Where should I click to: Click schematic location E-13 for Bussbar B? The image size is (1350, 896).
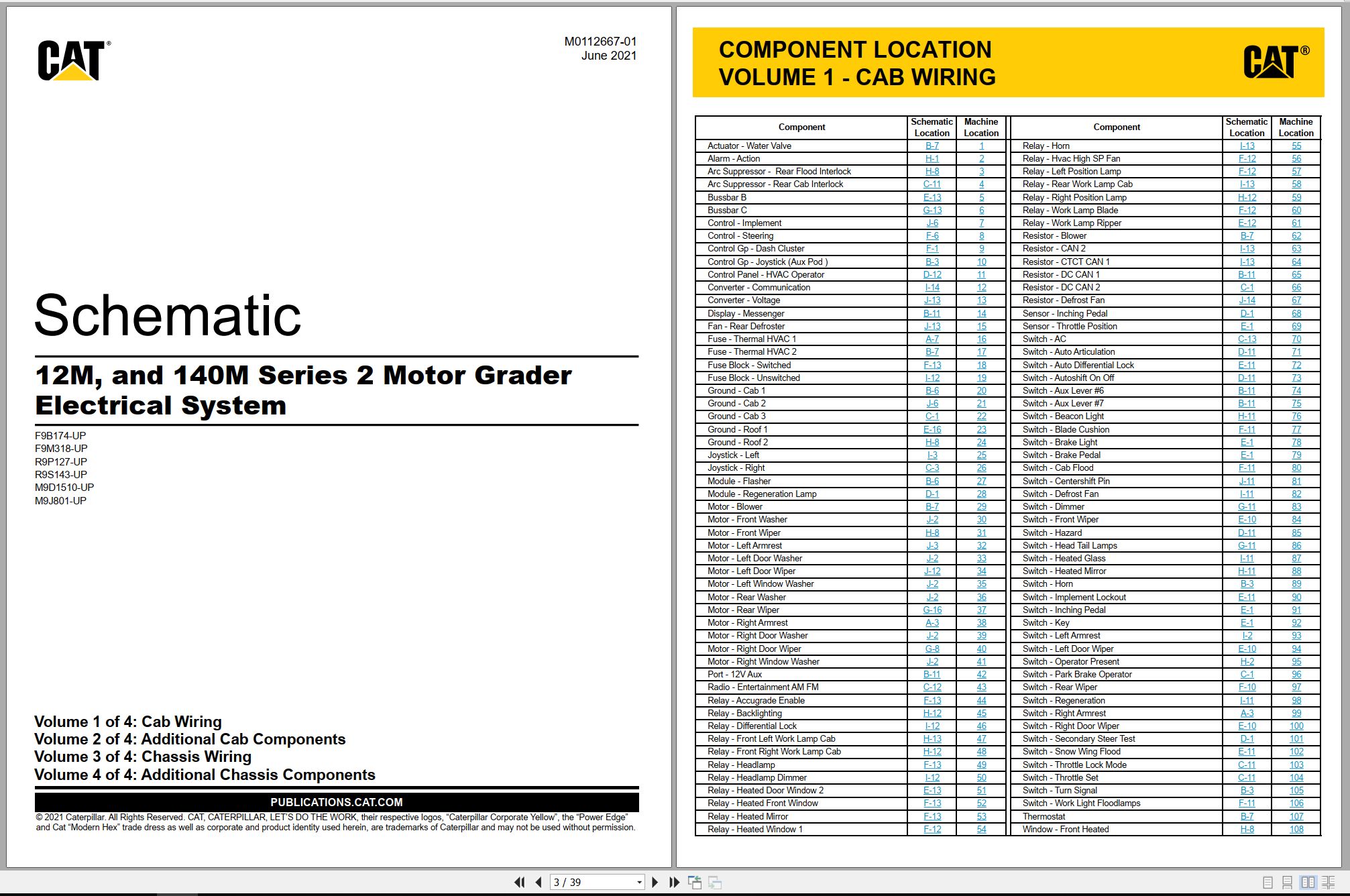click(932, 197)
